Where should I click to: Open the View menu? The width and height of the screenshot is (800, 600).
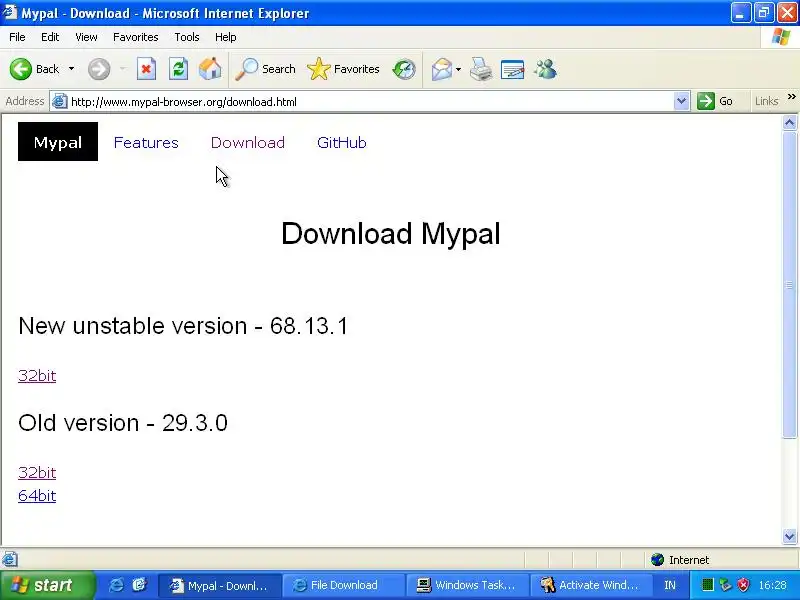click(86, 37)
